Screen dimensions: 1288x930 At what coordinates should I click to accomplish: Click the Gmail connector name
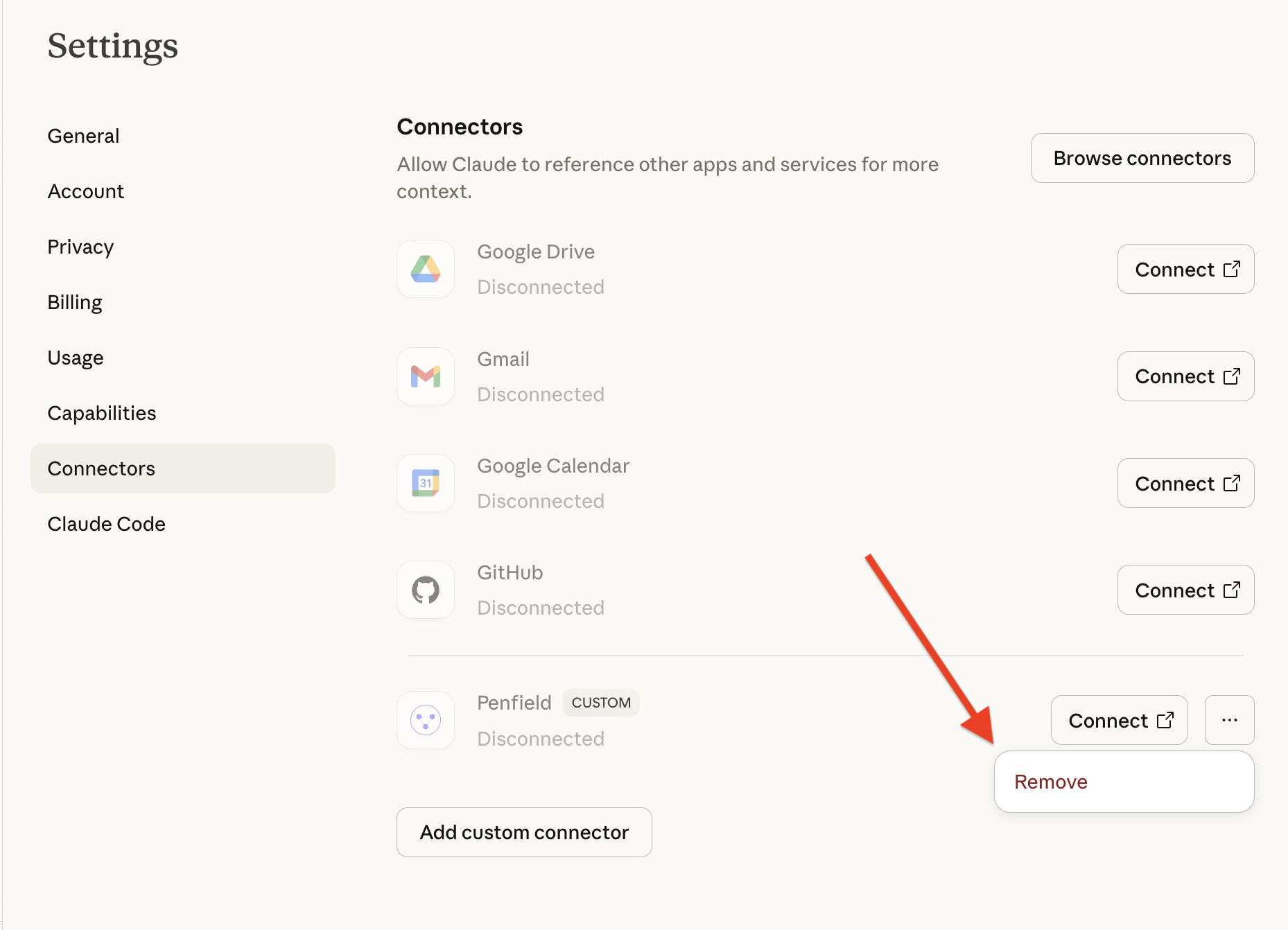click(x=503, y=359)
